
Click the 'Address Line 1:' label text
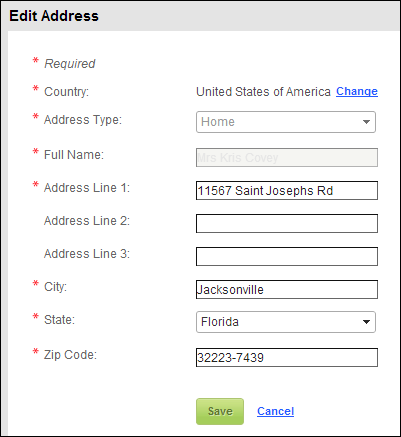(87, 188)
